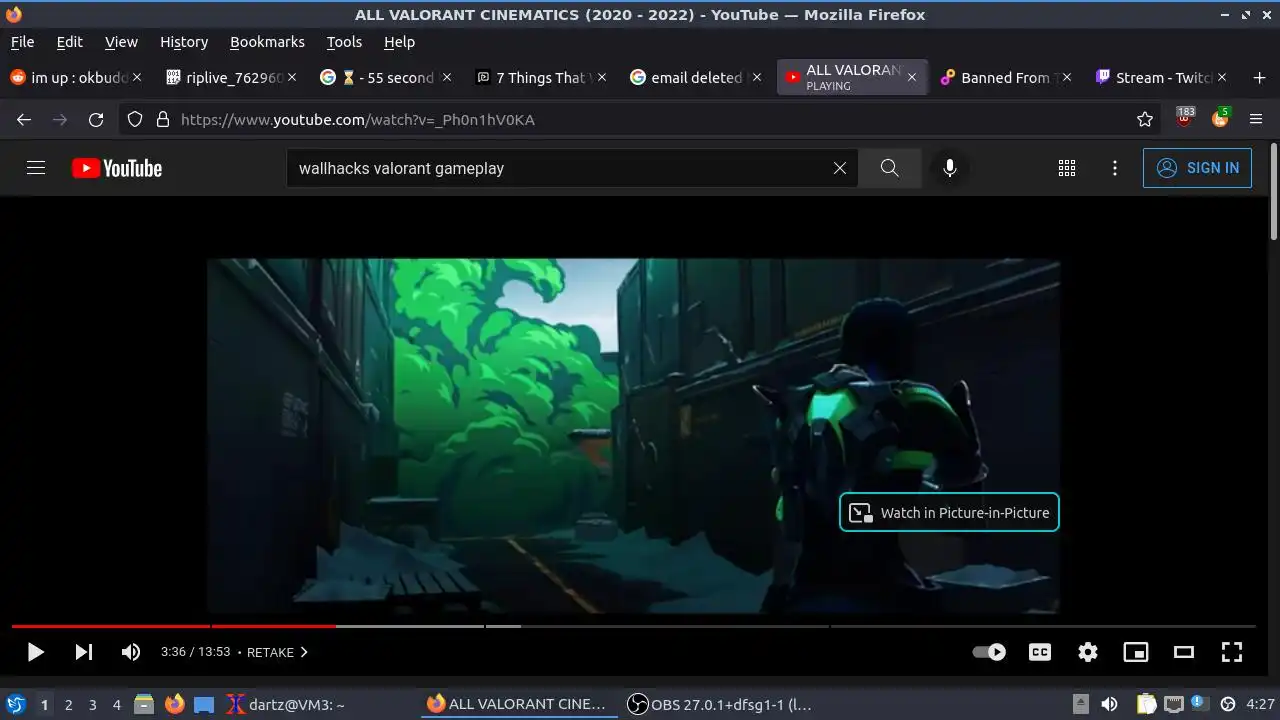Open a new browser tab
This screenshot has width=1280, height=720.
pos(1259,77)
